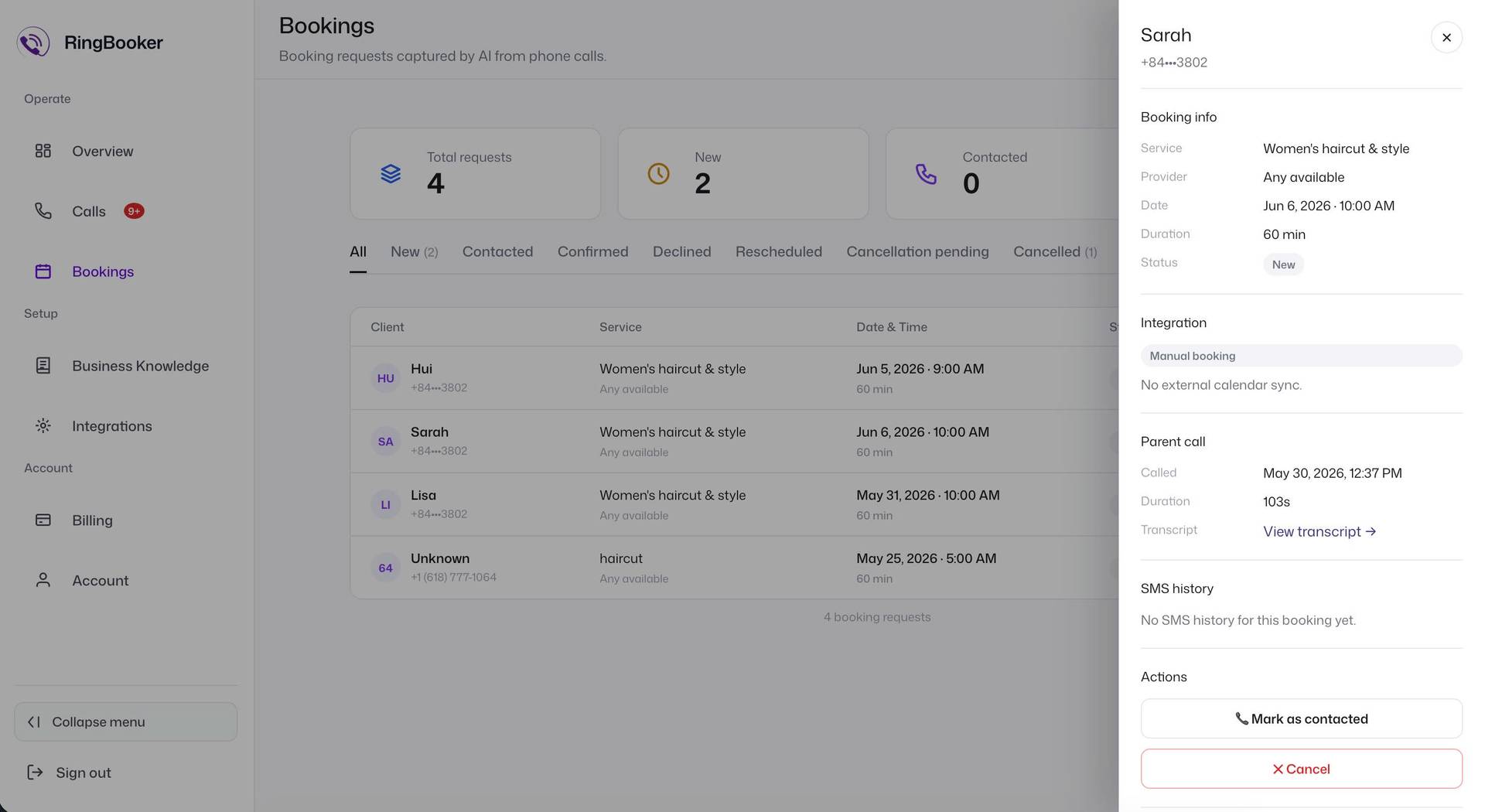Click the red Cancel booking button
Image resolution: width=1485 pixels, height=812 pixels.
click(1301, 769)
